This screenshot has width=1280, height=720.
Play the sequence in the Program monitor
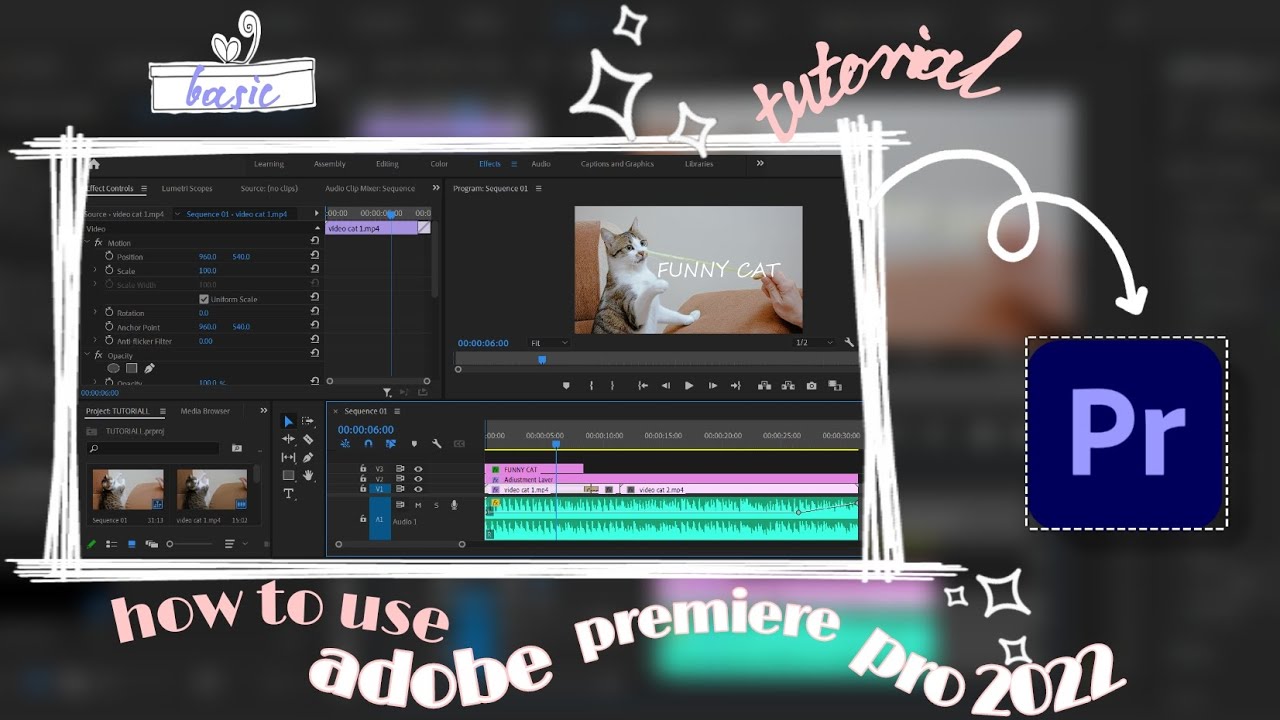coord(689,385)
